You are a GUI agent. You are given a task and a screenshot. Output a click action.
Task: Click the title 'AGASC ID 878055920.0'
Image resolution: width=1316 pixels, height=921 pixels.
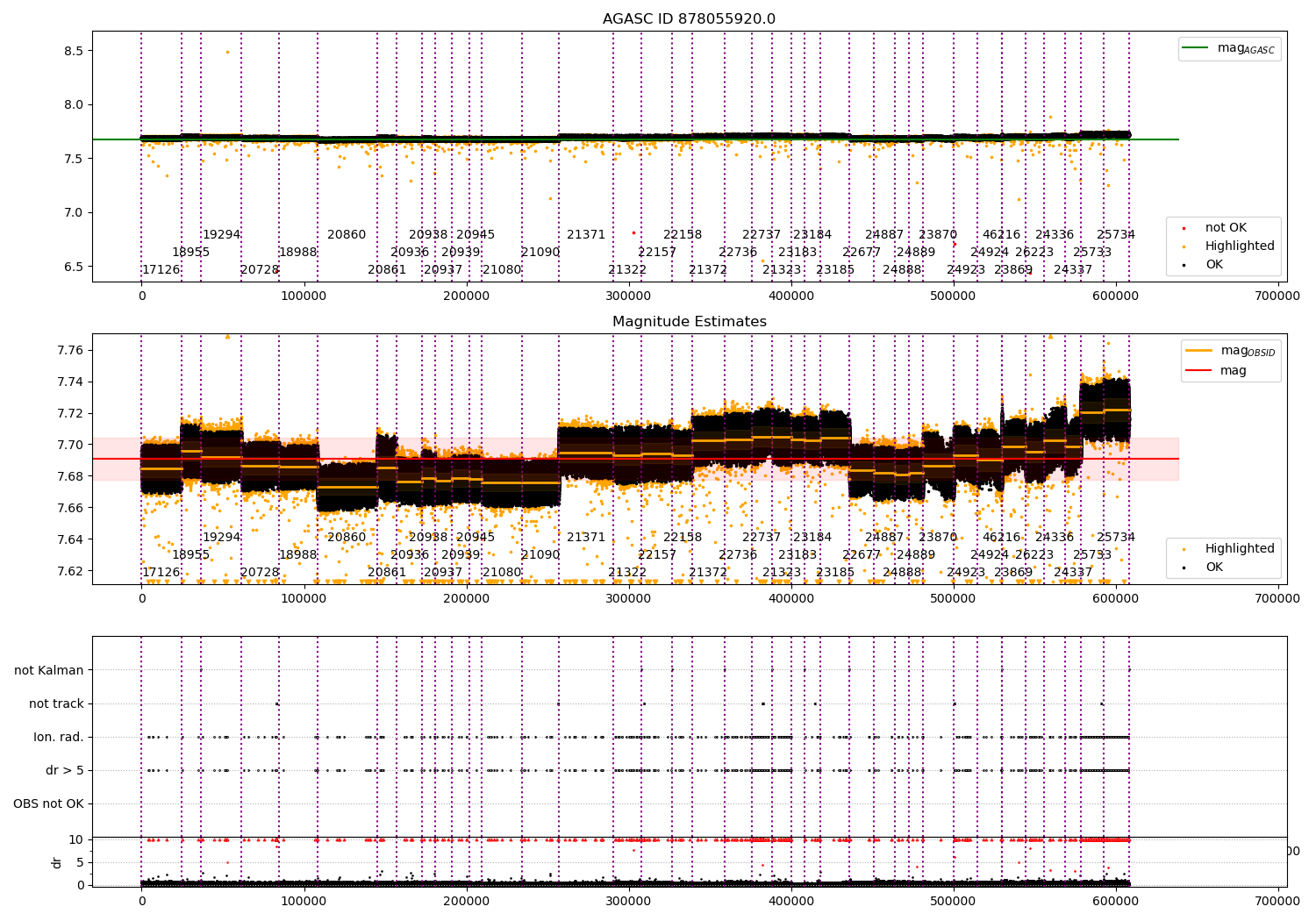coord(689,19)
